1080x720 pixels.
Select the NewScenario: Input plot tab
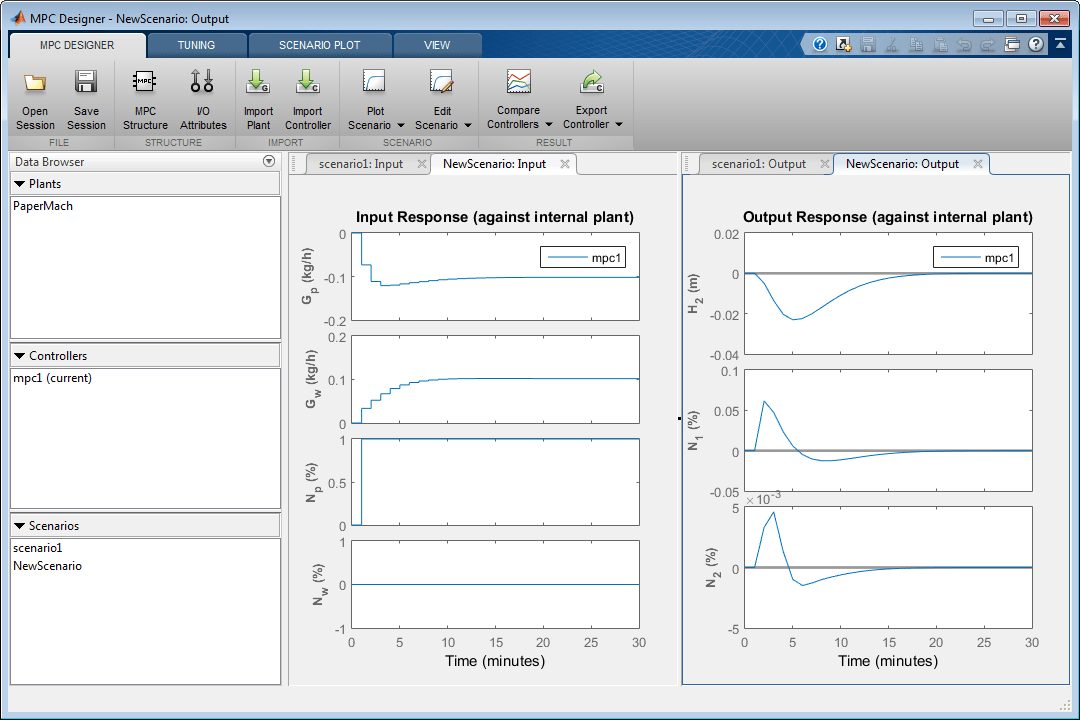pyautogui.click(x=495, y=164)
